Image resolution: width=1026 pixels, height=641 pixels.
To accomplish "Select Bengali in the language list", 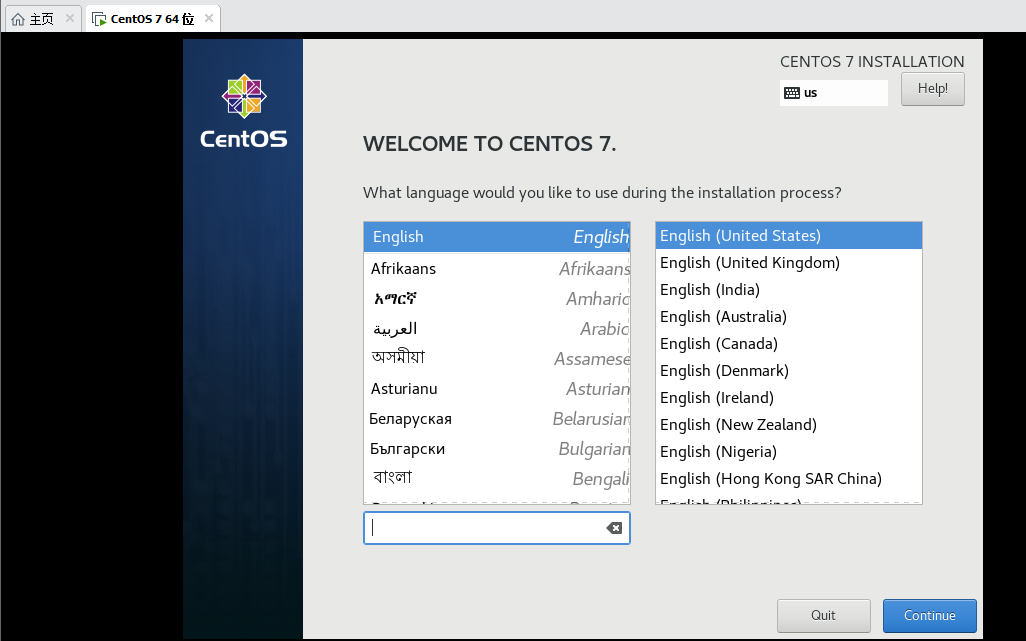I will 497,479.
